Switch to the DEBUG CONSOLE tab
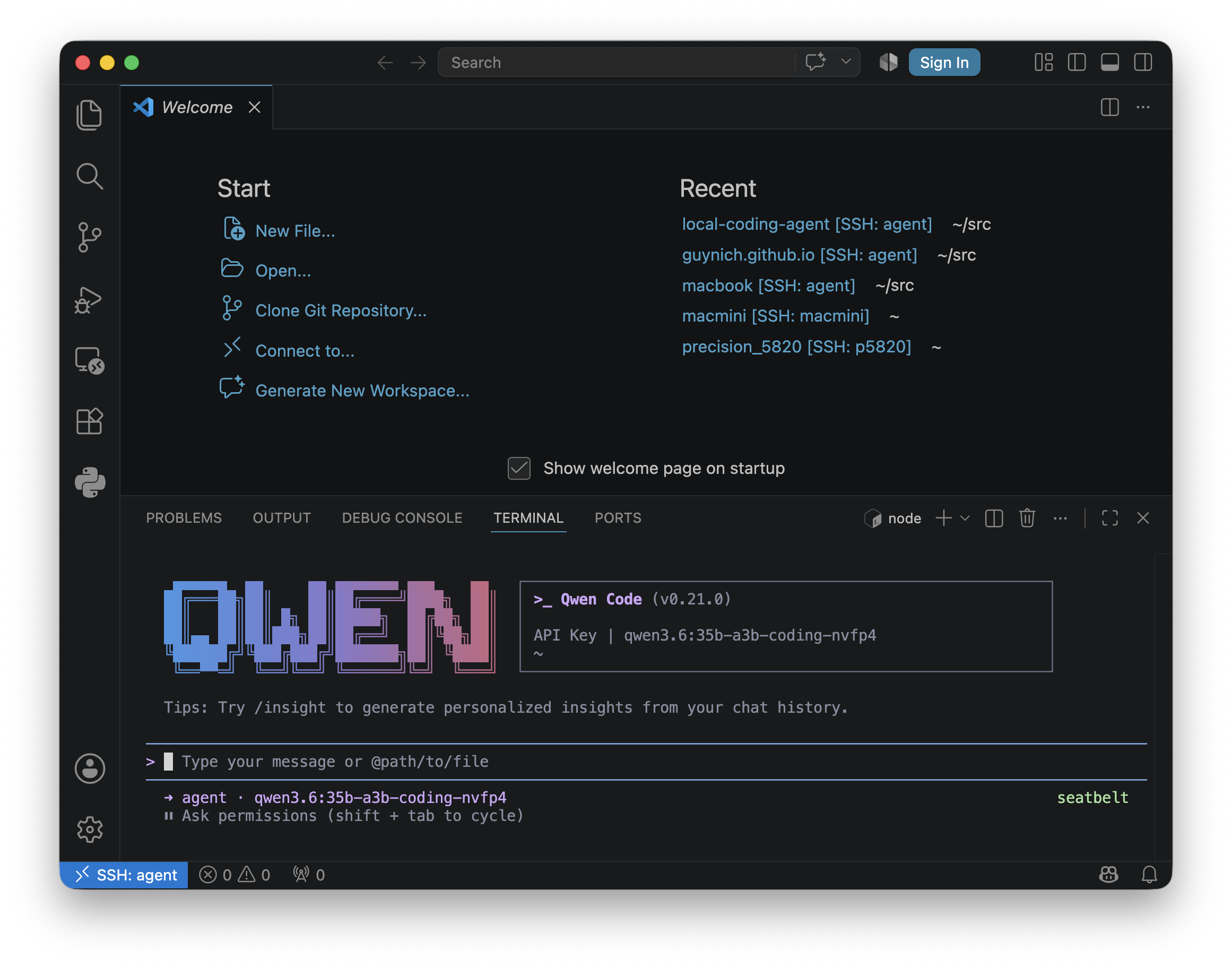1232x968 pixels. (x=402, y=518)
